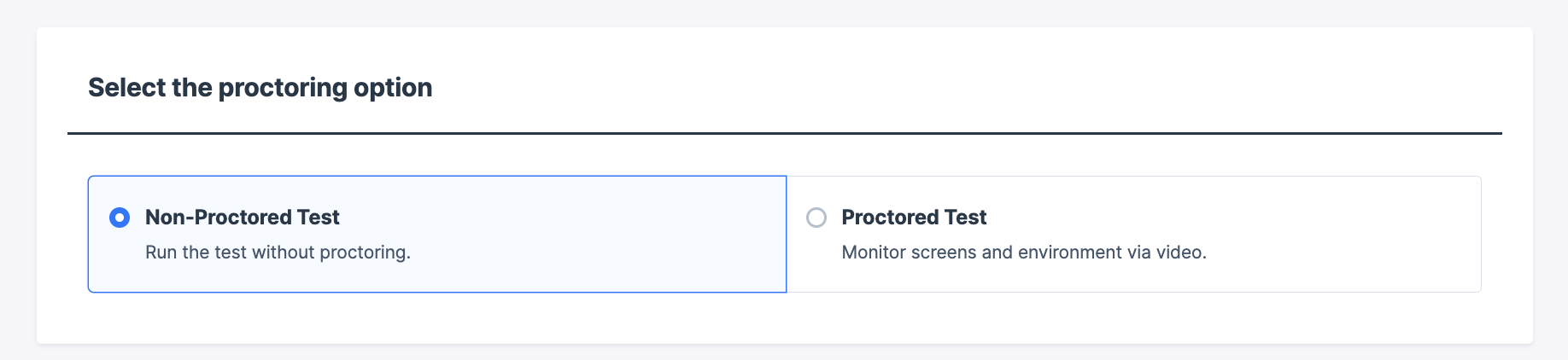1568x360 pixels.
Task: Click the "Proctored Test" label text
Action: (x=914, y=218)
